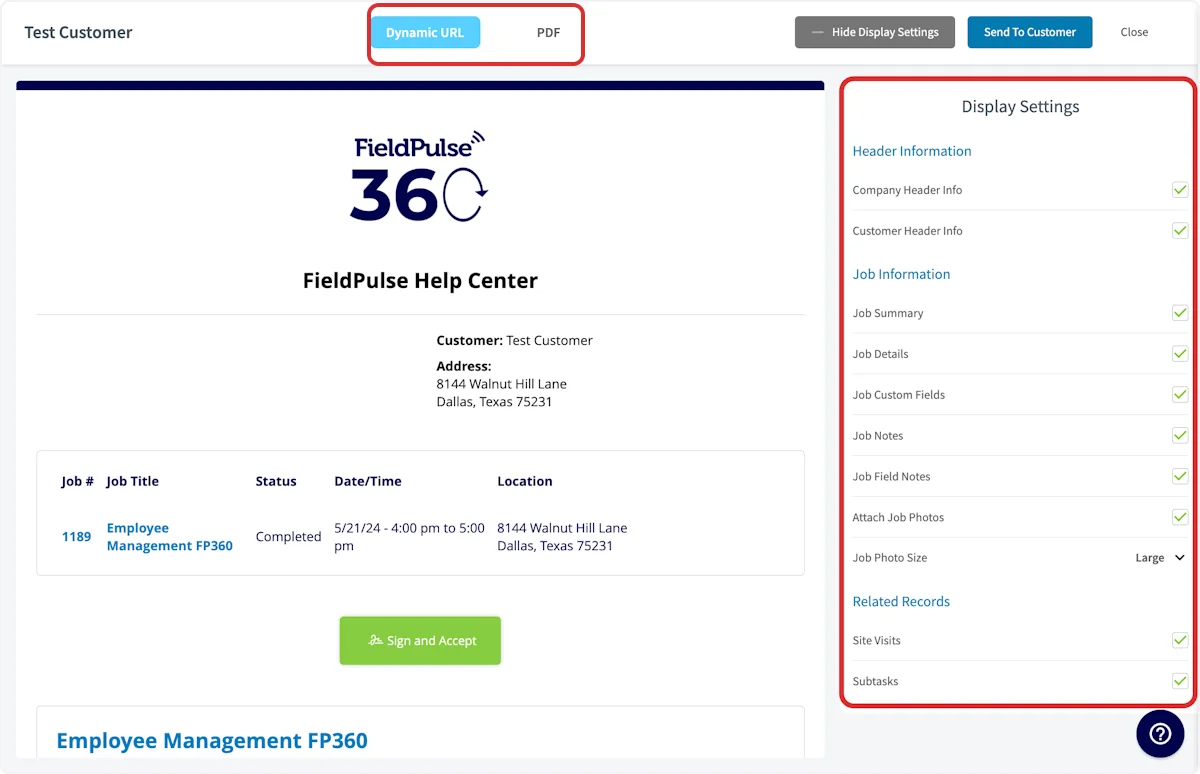Click the Date/Time column header
The image size is (1200, 774).
(x=368, y=481)
